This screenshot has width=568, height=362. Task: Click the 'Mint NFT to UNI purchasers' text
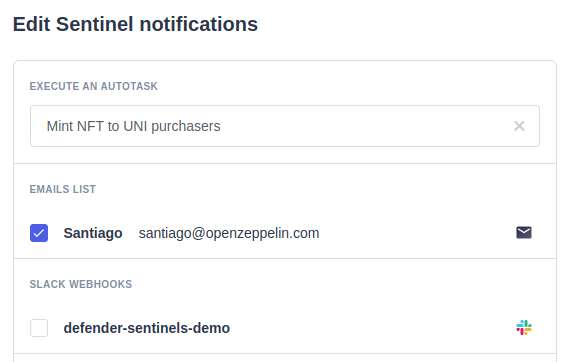coord(133,126)
